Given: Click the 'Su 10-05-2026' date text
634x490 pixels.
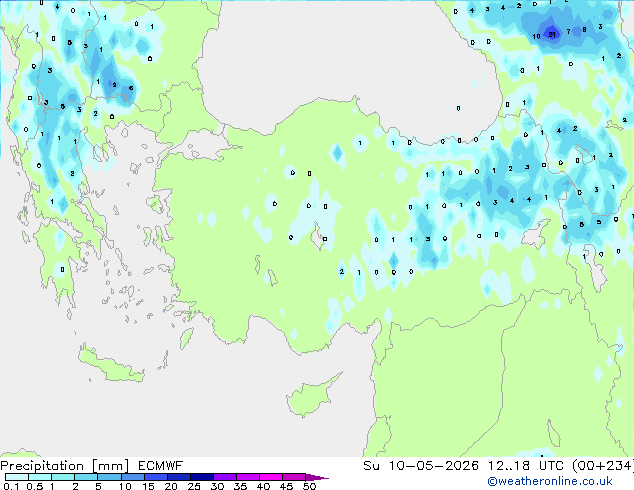Looking at the screenshot, I should [x=421, y=466].
